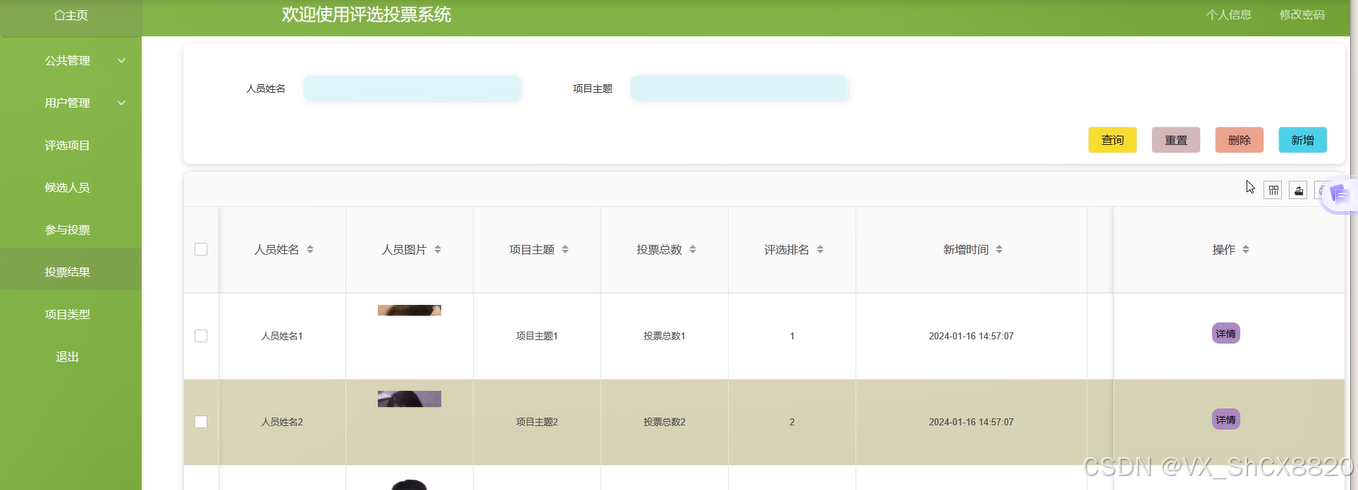The image size is (1358, 490).
Task: Sort by 新增时间 column arrows
Action: (x=999, y=250)
